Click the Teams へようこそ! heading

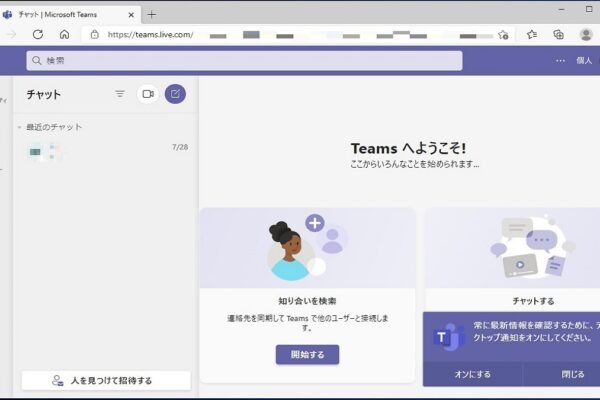tap(408, 148)
